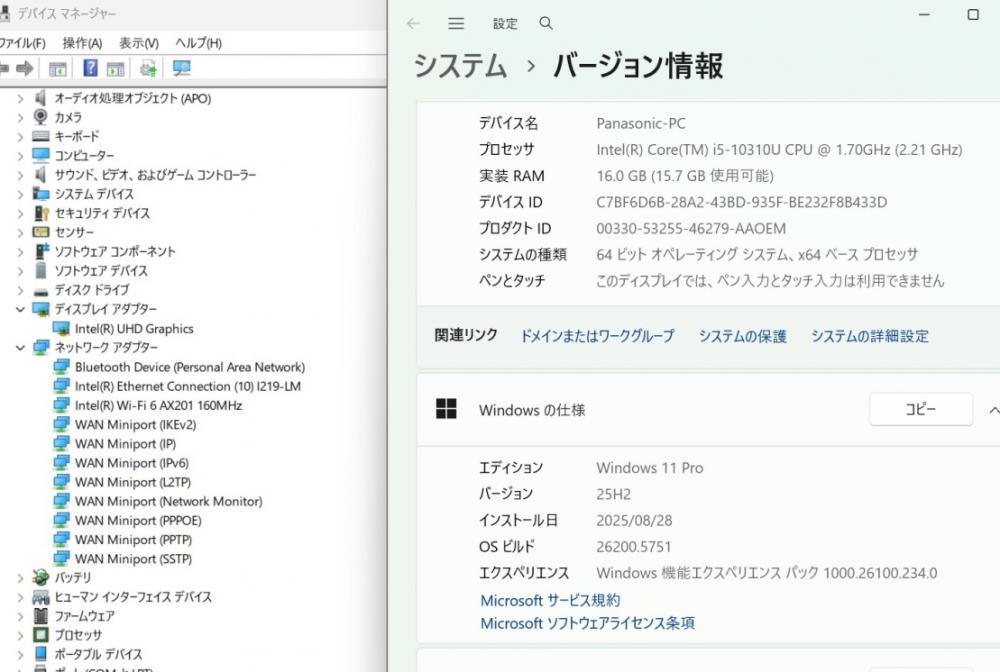Click the show/hide console tree toolbar icon
Screen dimensions: 1000x672
tap(58, 68)
